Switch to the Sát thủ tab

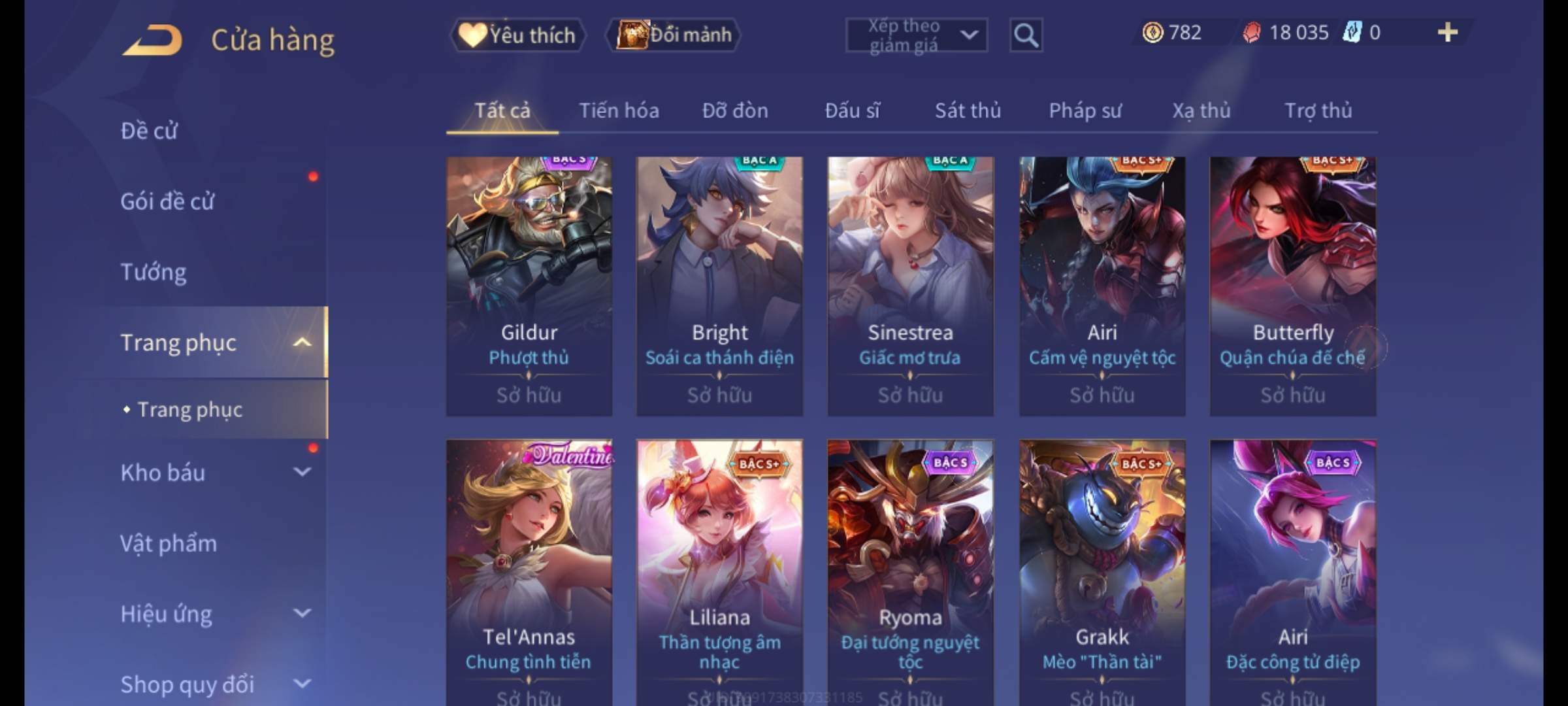(968, 110)
